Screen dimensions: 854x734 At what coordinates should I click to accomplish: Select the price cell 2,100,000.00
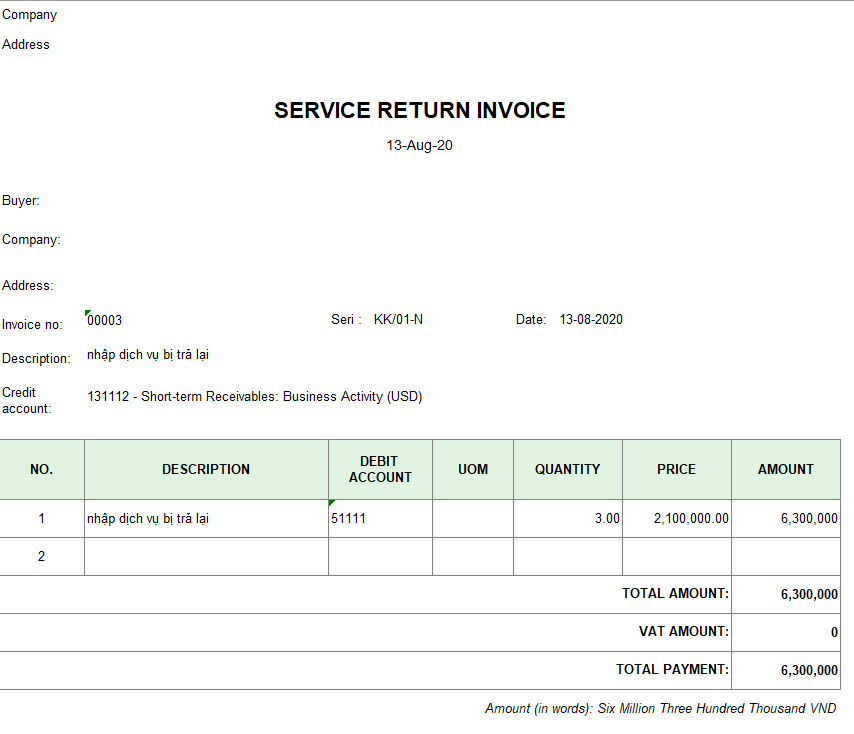[x=676, y=519]
